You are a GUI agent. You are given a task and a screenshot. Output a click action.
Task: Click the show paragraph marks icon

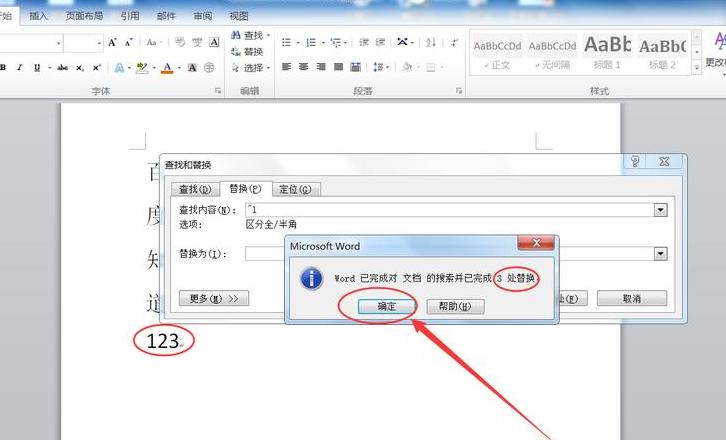pos(455,43)
